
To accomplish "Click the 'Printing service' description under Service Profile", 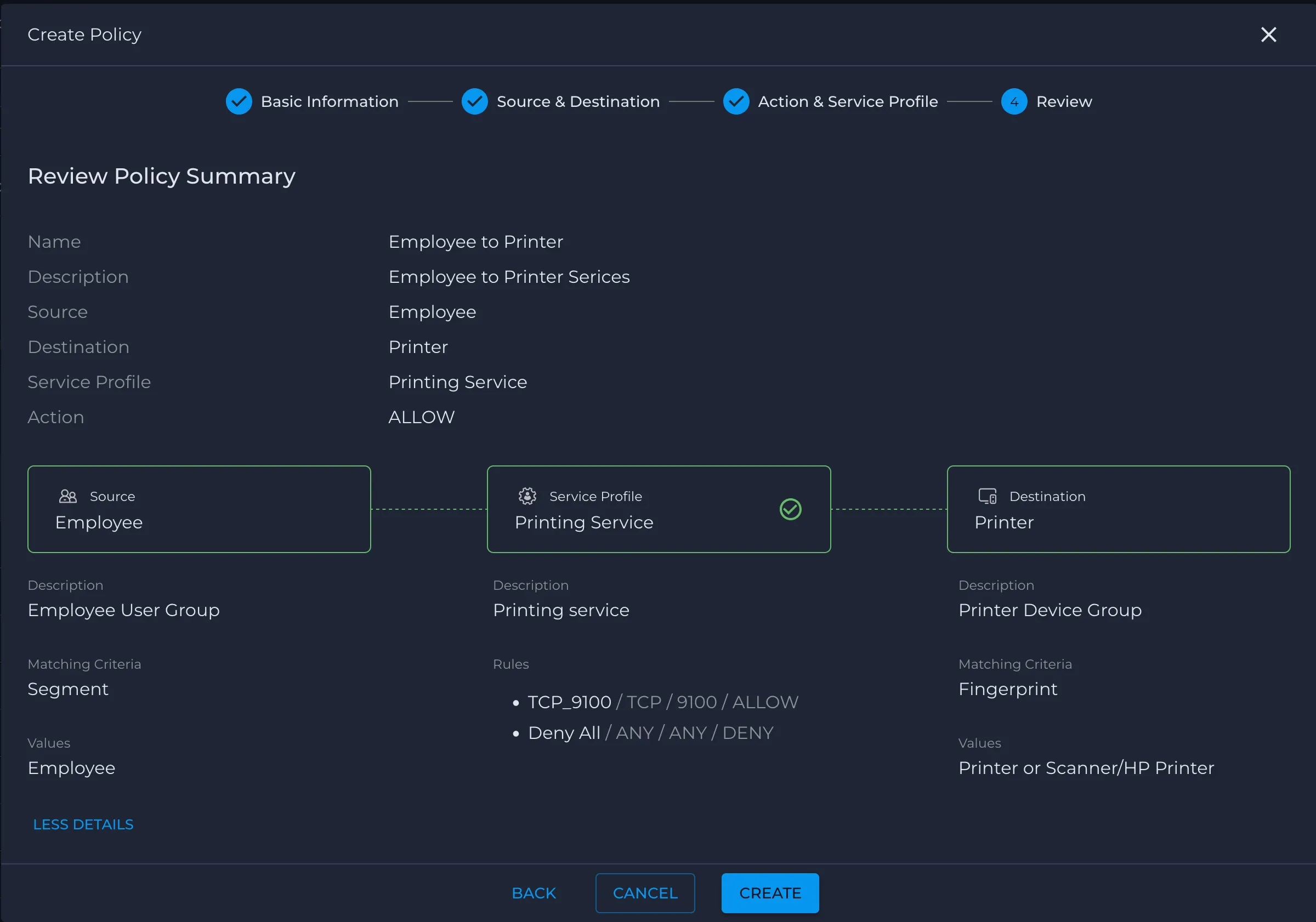I will (560, 610).
